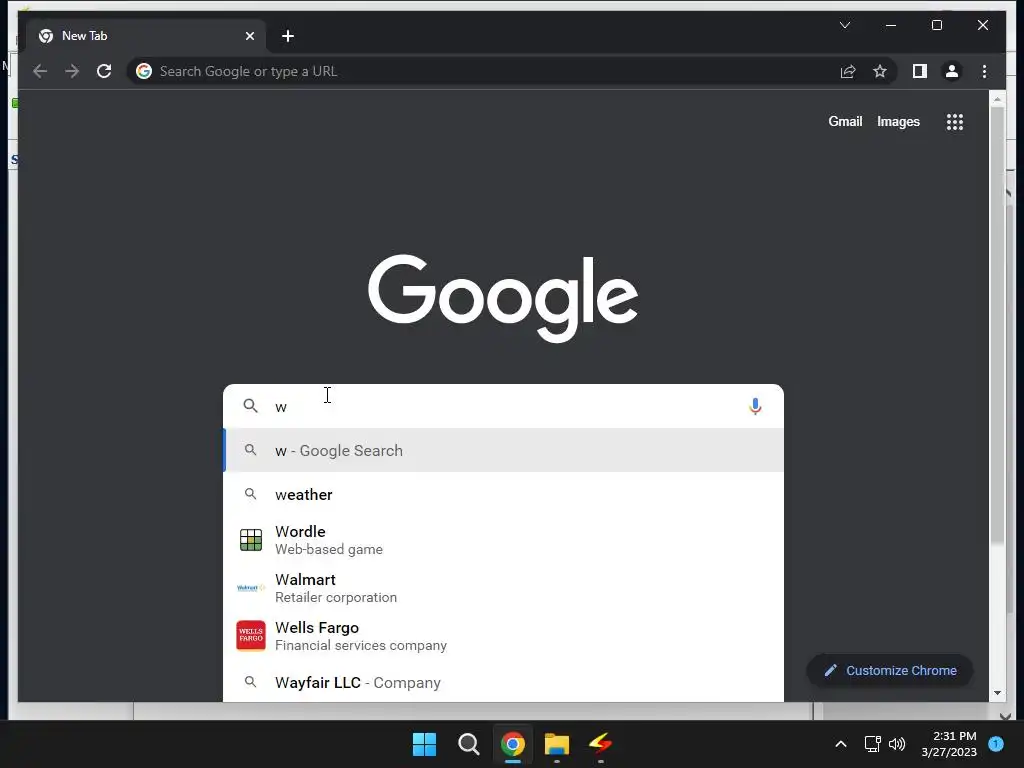Open the notification badge in the tray

[996, 744]
